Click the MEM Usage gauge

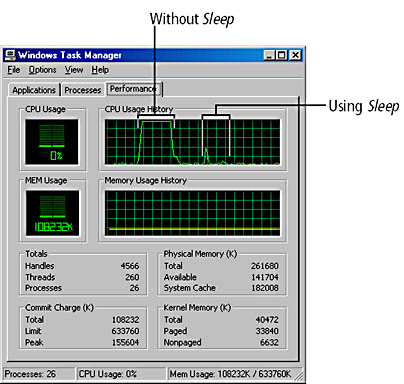[53, 213]
